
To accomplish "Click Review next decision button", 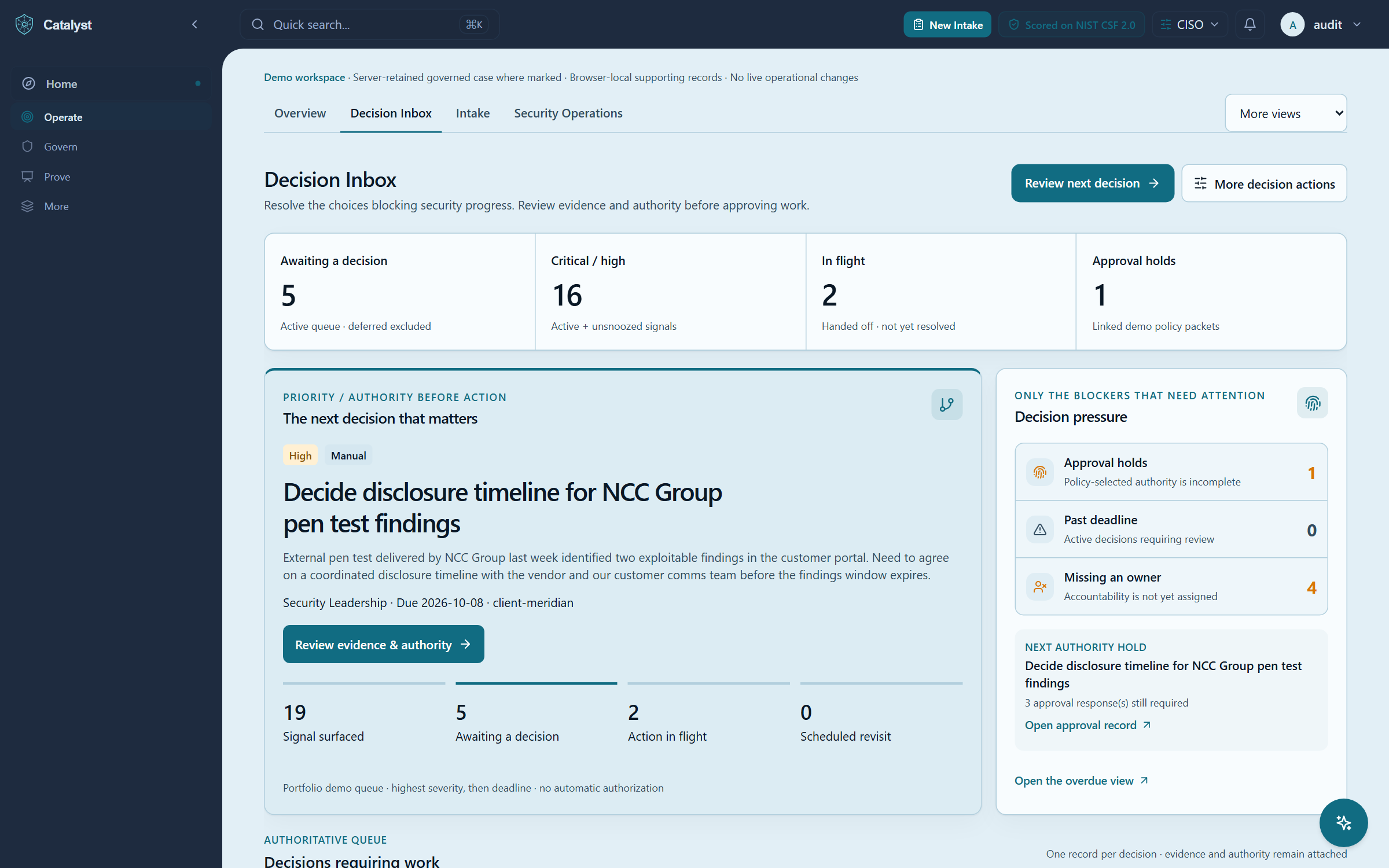I will (x=1092, y=183).
